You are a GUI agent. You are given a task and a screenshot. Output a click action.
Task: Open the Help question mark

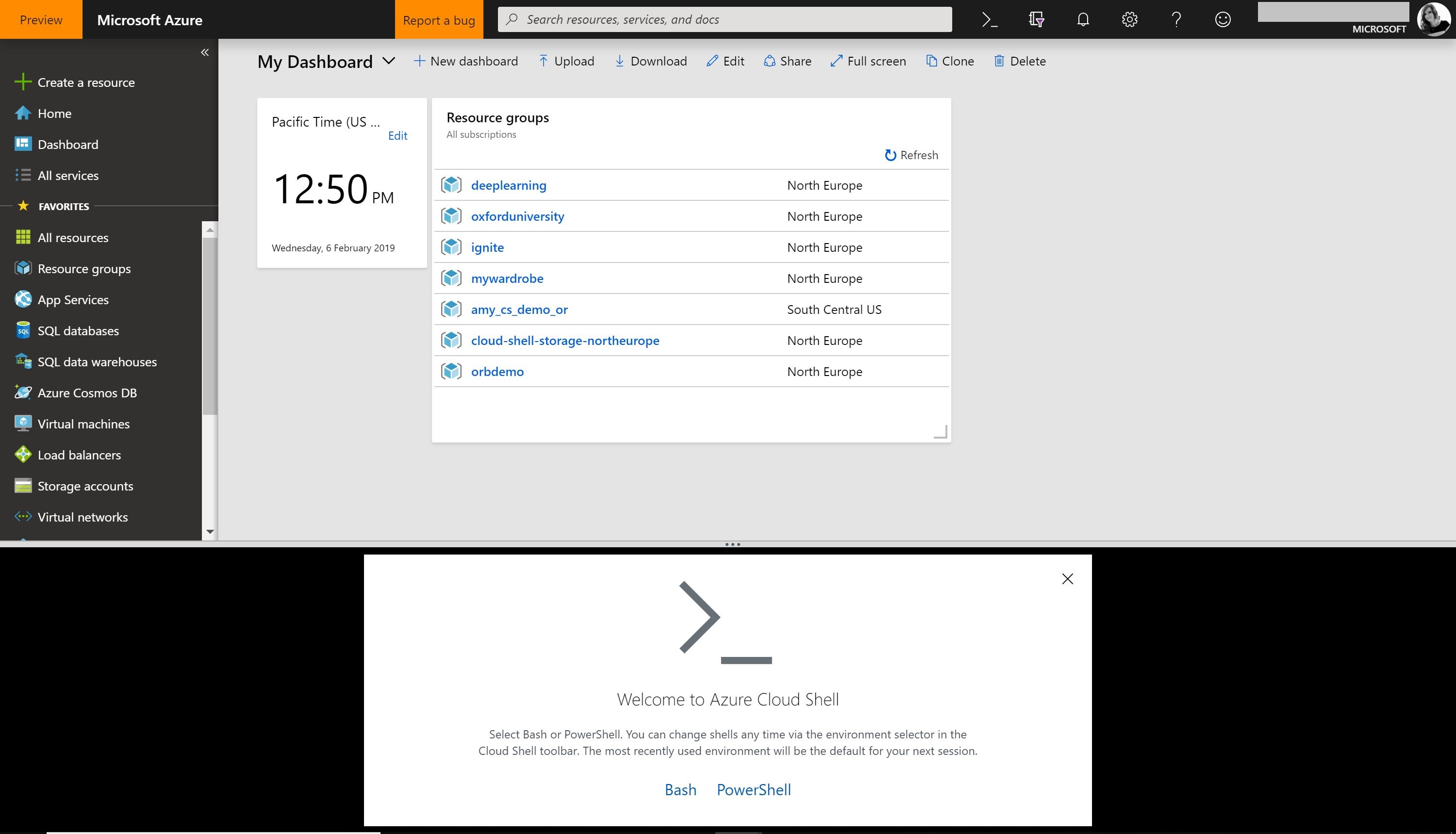pyautogui.click(x=1176, y=19)
